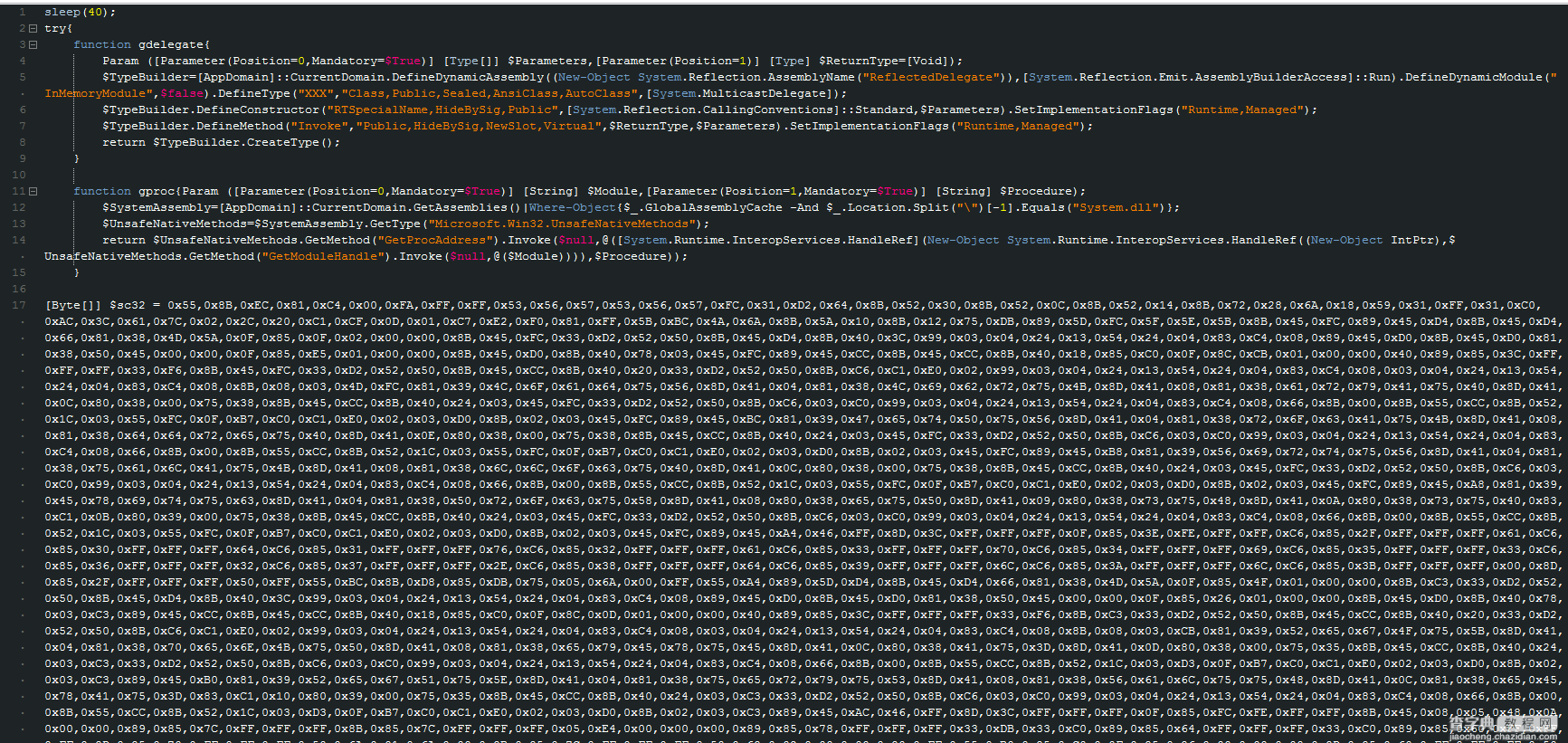The height and width of the screenshot is (743, 1568).
Task: Click the "Class,Public,Sealed,AnsiClass,AutoClass" string
Action: click(x=489, y=93)
